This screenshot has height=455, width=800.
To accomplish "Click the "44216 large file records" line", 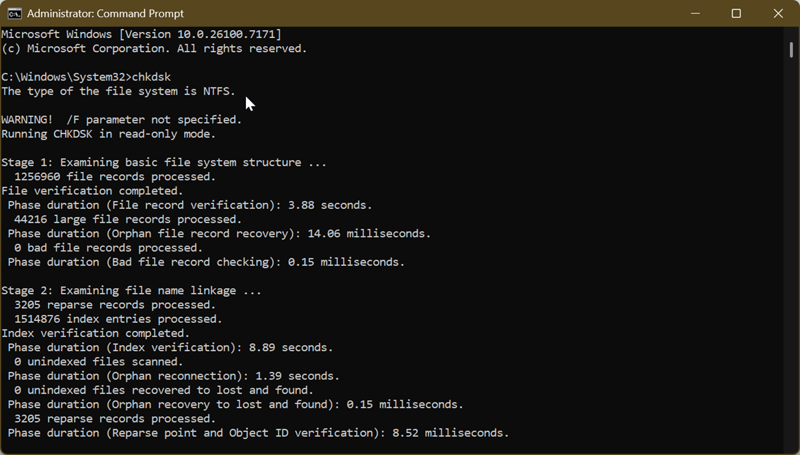I will click(x=128, y=219).
